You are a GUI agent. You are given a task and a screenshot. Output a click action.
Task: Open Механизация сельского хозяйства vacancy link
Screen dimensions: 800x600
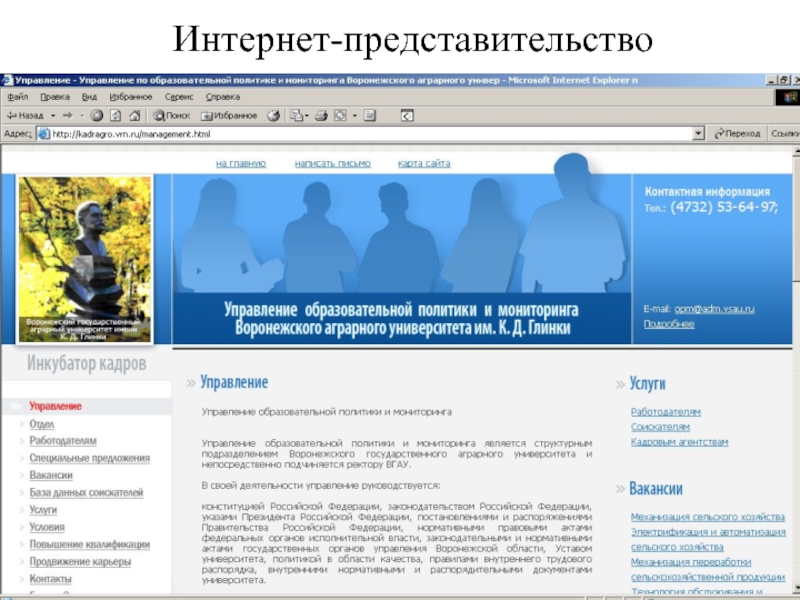pyautogui.click(x=708, y=517)
